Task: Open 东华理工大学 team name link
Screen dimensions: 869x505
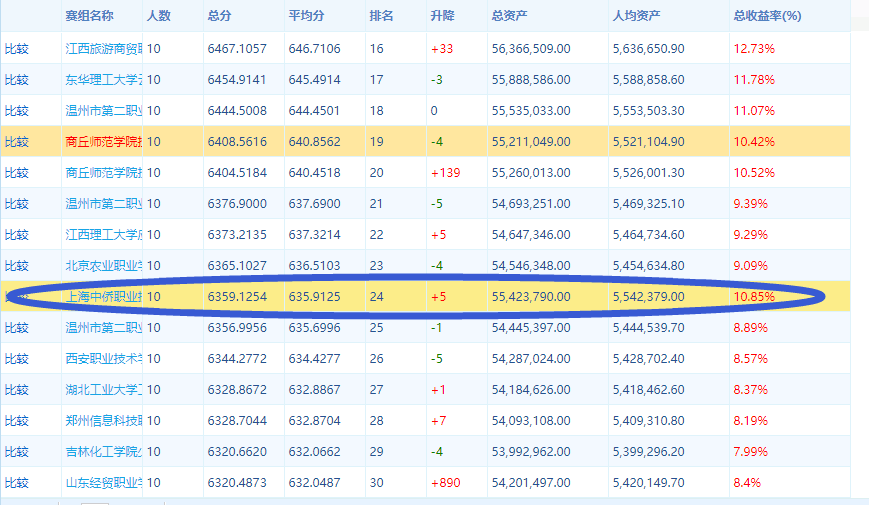Action: pos(103,79)
